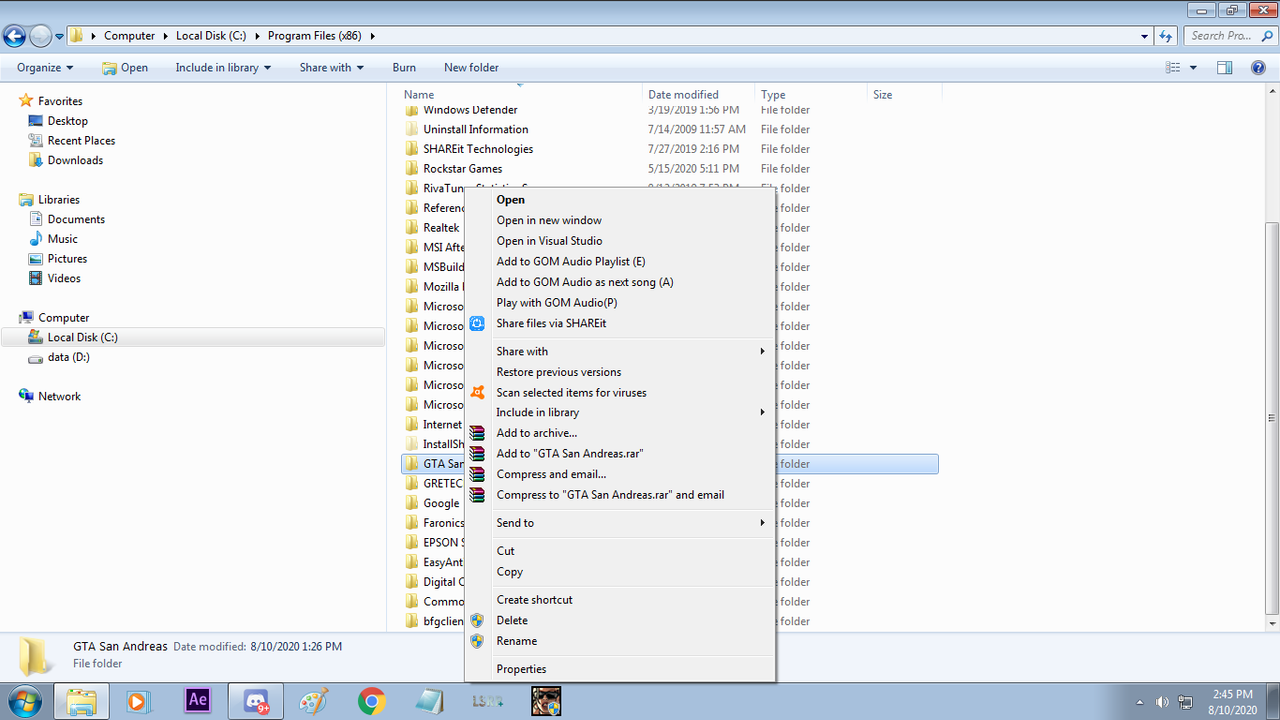
Task: Select Restore previous versions
Action: (559, 372)
